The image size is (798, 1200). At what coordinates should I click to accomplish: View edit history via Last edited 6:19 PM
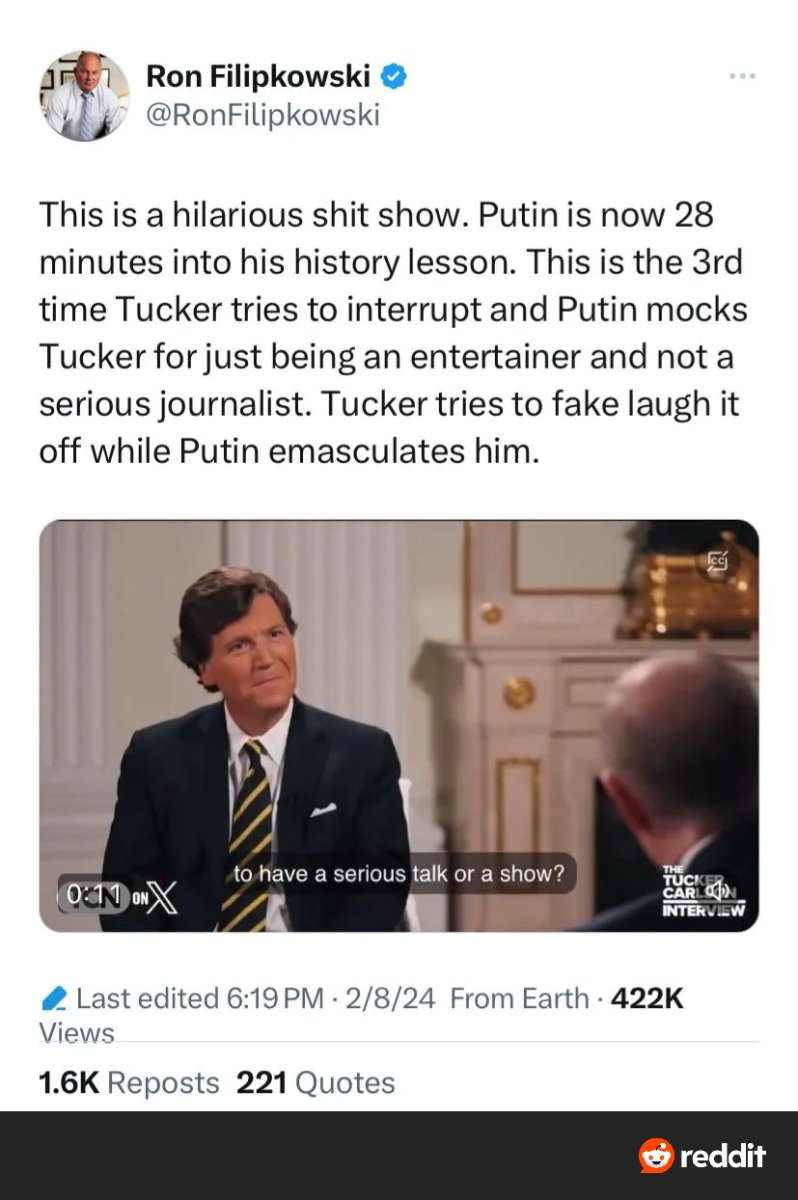tap(200, 998)
